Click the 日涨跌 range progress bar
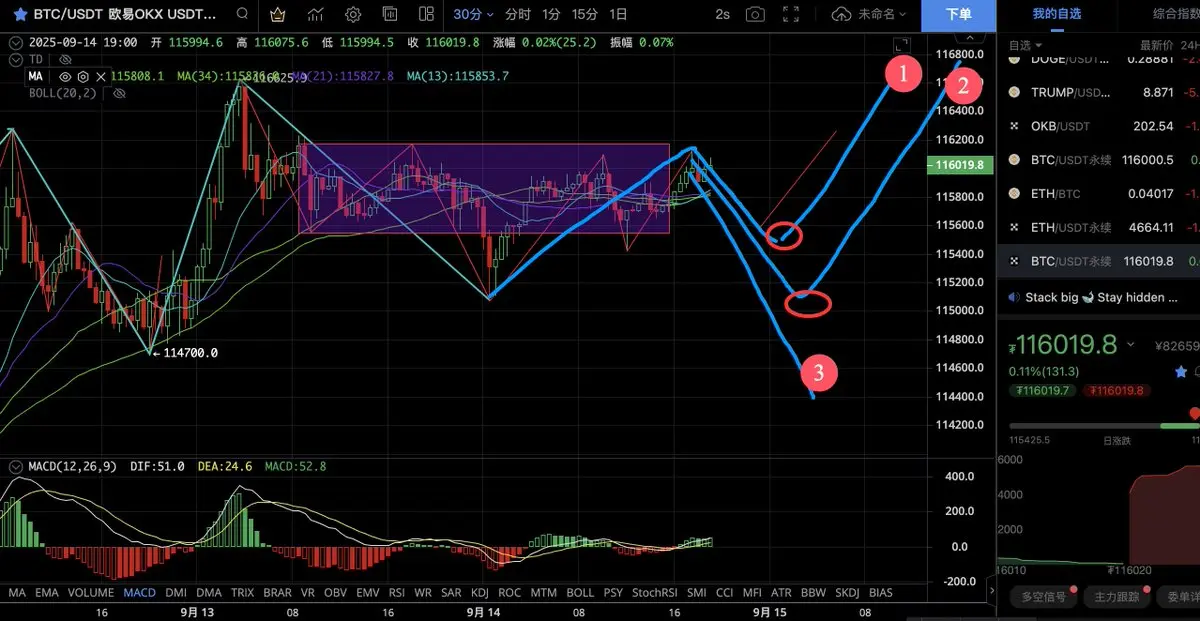Image resolution: width=1200 pixels, height=621 pixels. pos(1104,426)
